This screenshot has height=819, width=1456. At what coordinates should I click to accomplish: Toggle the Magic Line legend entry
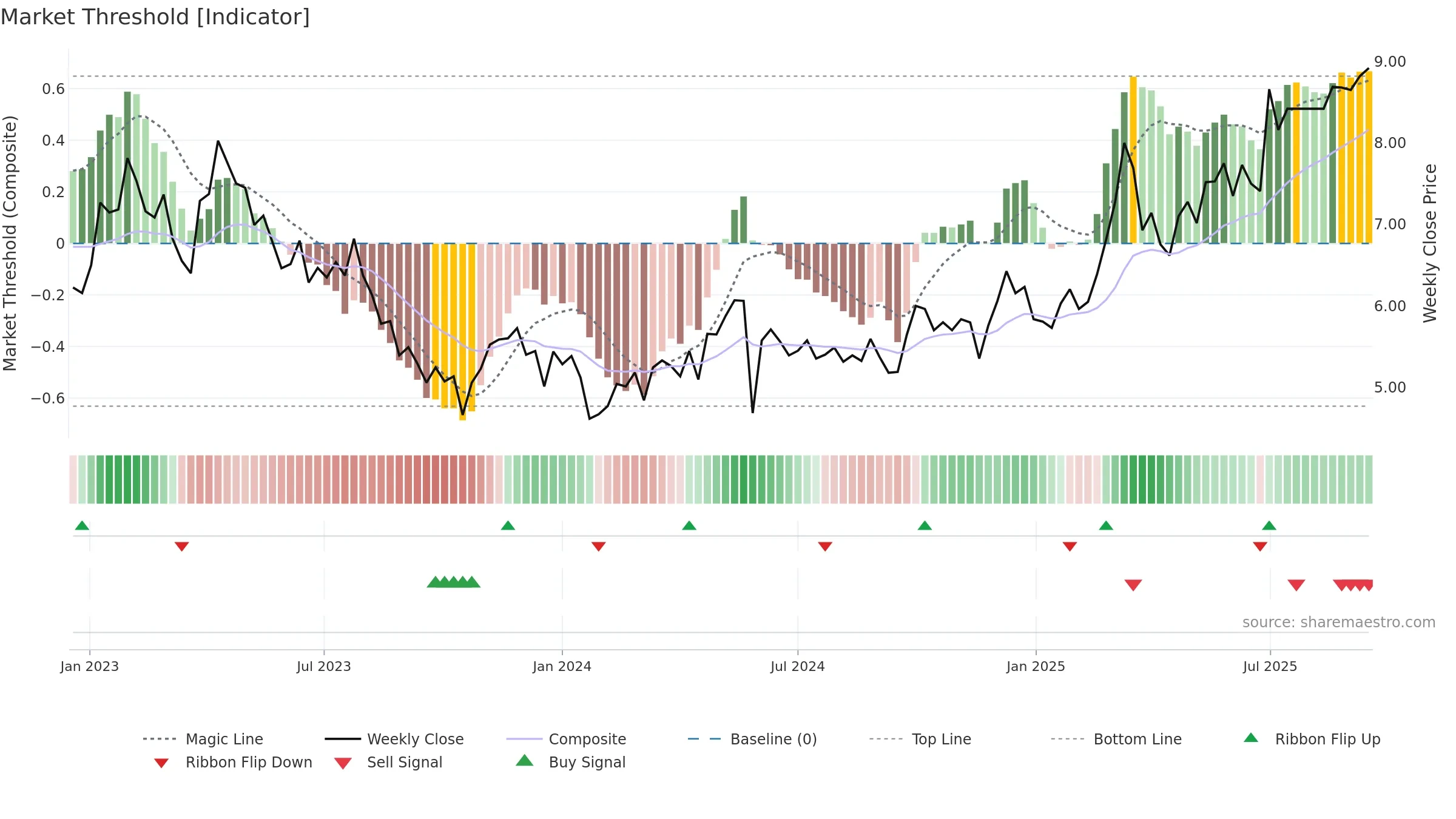(203, 739)
